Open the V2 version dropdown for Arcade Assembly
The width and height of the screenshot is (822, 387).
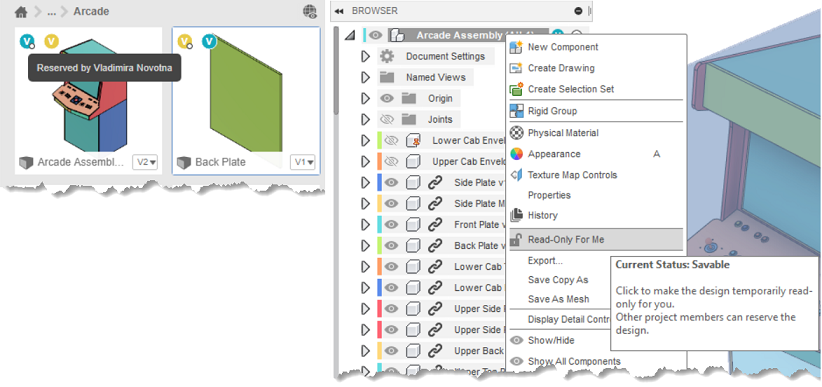tap(145, 162)
